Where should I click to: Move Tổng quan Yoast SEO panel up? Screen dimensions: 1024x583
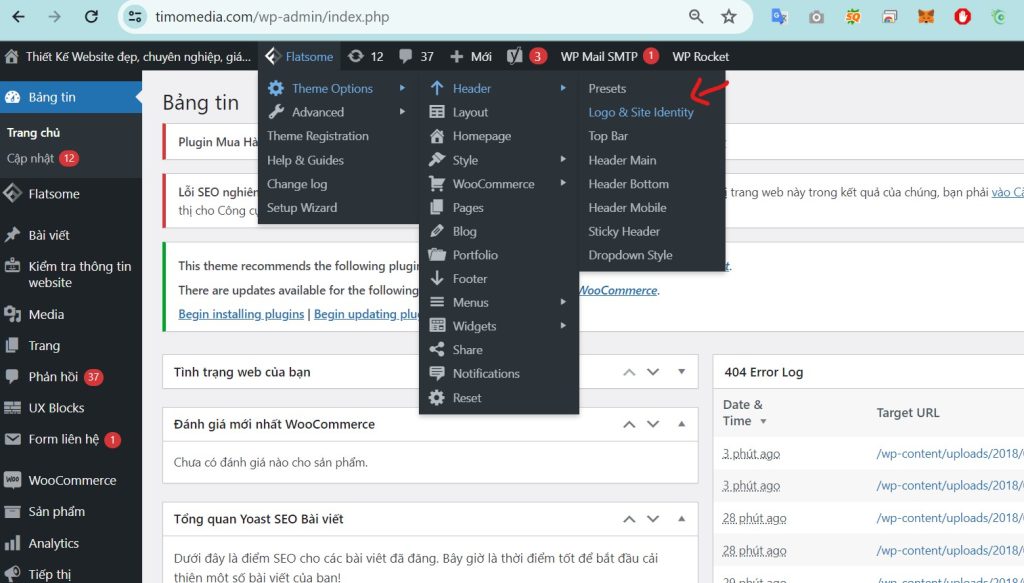[x=629, y=519]
